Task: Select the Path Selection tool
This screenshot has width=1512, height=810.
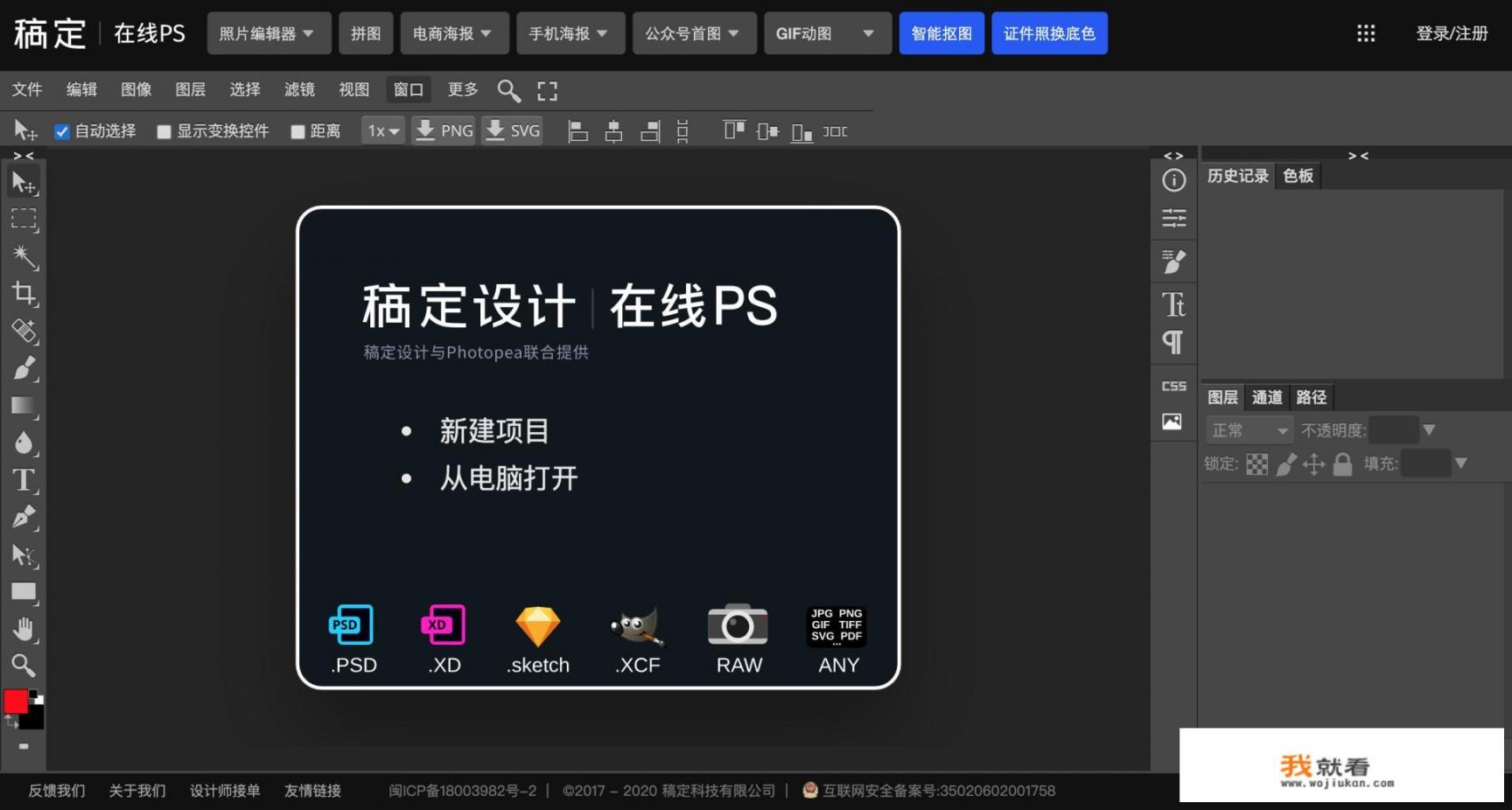Action: pos(24,555)
